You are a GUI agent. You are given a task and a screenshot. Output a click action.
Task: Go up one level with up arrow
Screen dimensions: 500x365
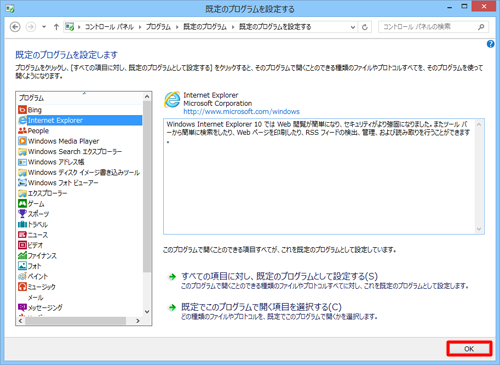click(x=56, y=27)
